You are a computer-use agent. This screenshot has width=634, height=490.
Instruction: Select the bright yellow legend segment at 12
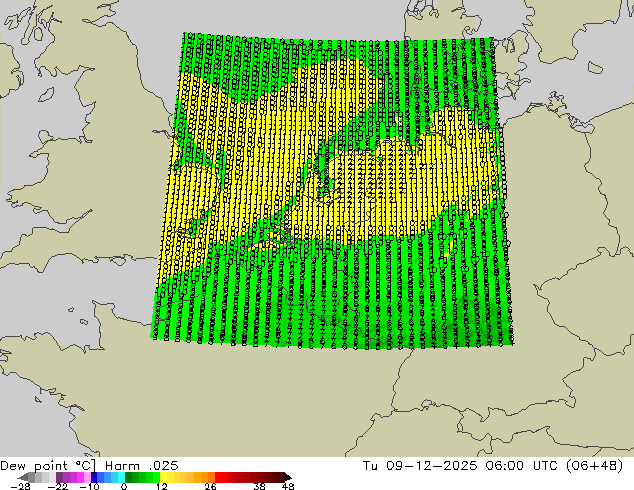click(163, 477)
